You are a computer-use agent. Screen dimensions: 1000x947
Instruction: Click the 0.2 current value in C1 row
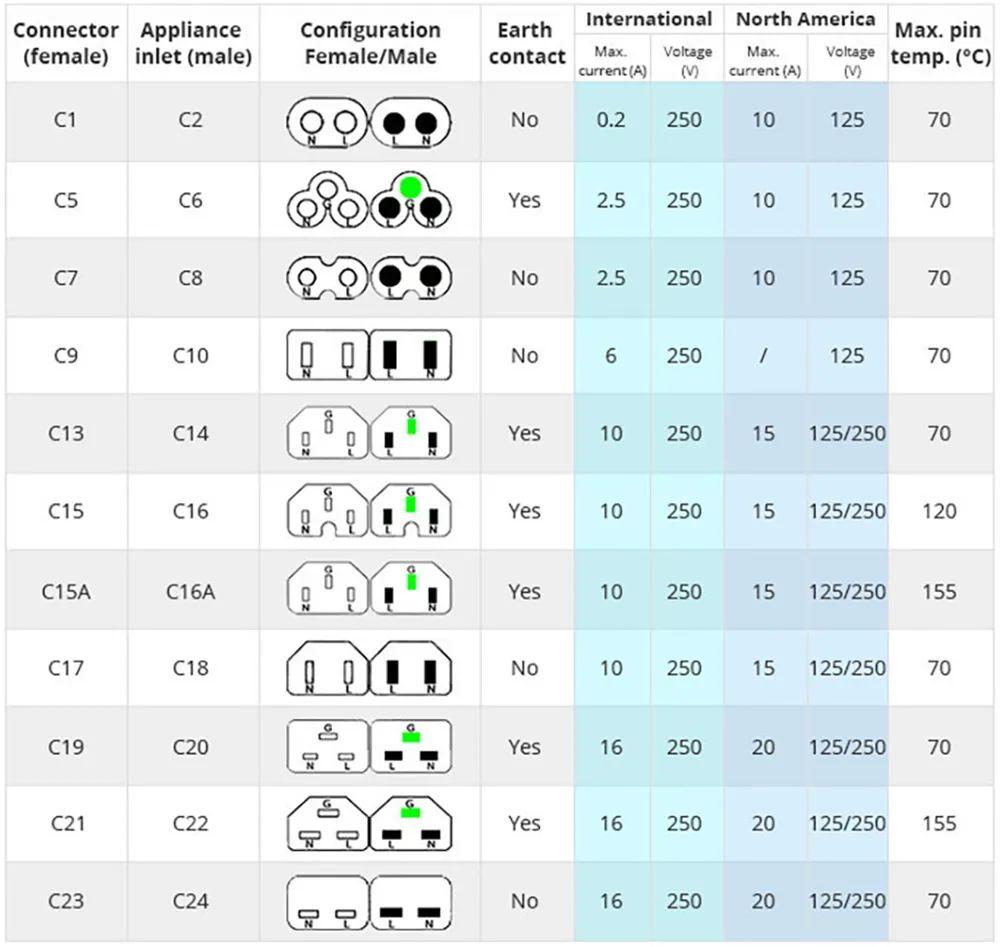point(611,121)
